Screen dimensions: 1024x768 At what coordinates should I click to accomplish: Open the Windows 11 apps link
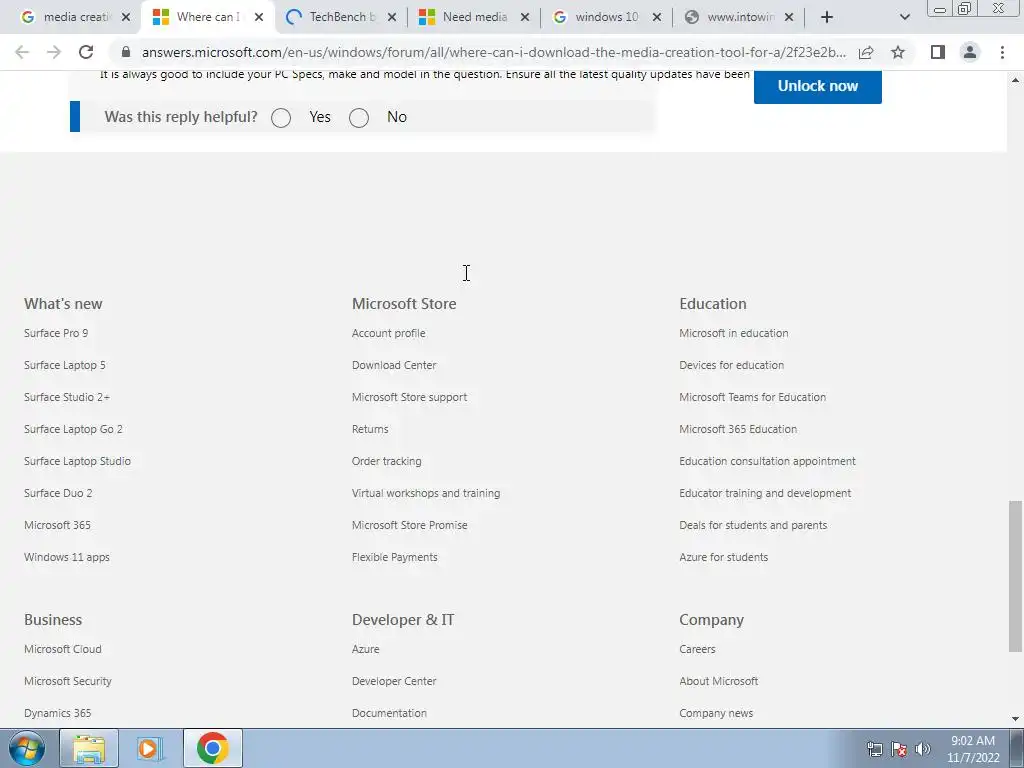(67, 557)
